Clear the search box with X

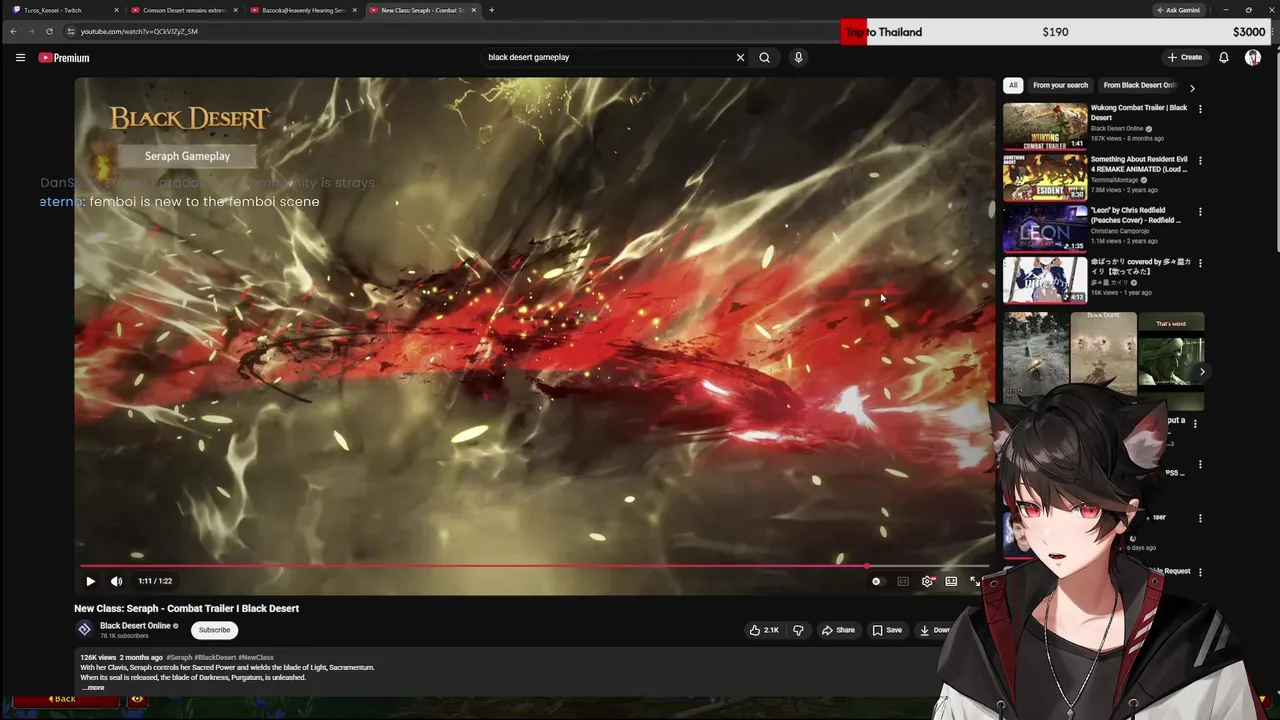click(x=740, y=57)
